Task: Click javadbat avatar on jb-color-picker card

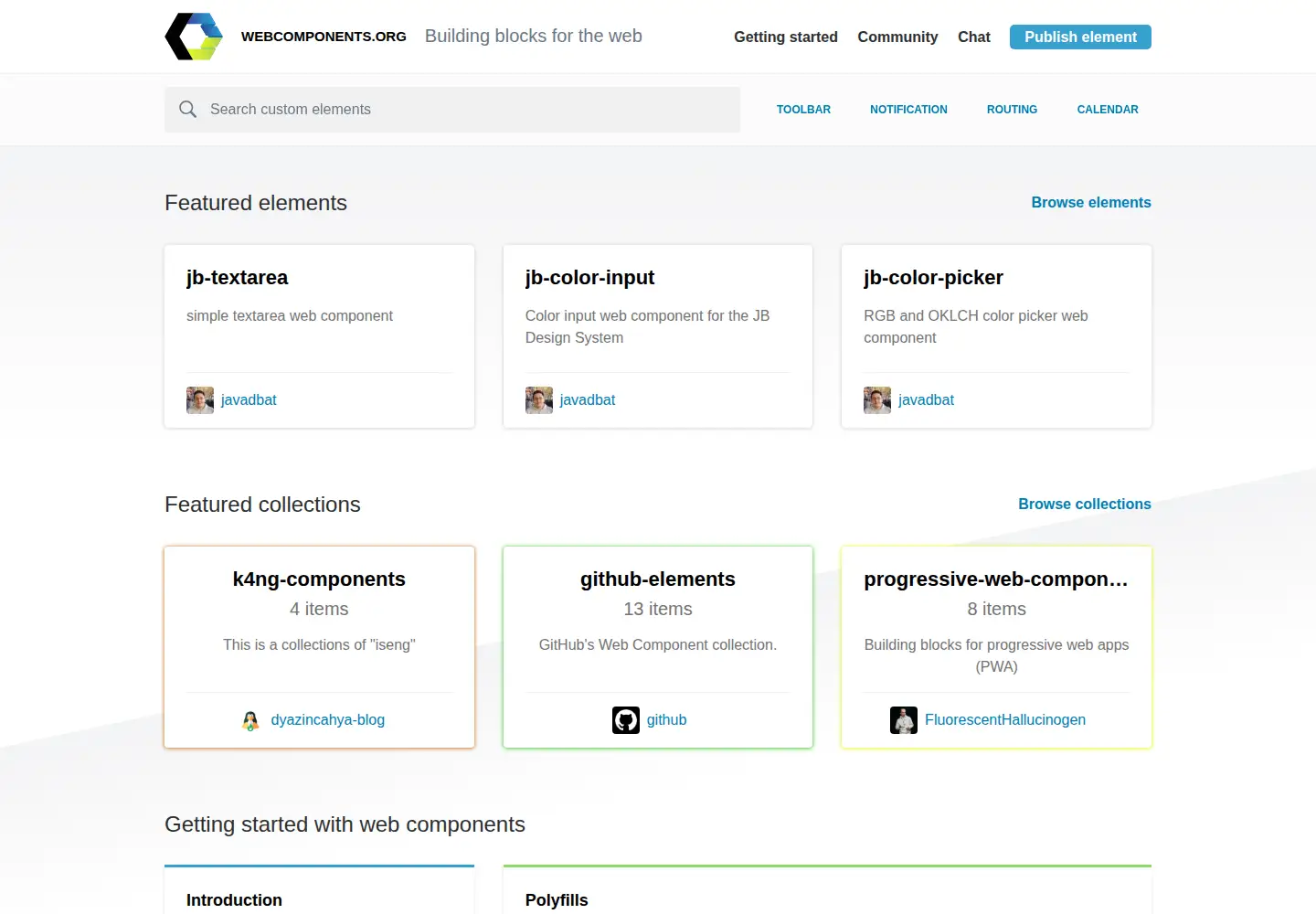Action: [877, 400]
